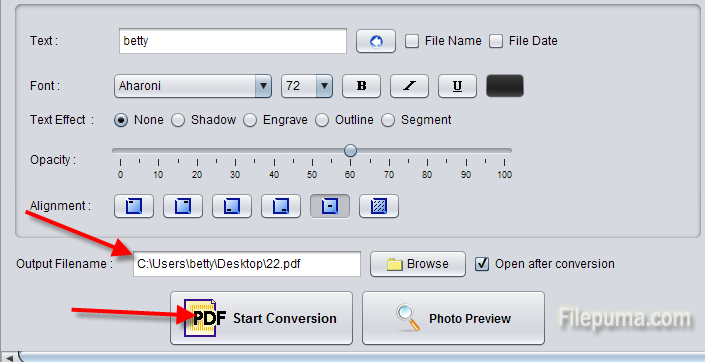
Task: Align watermark to top-right corner
Action: tap(183, 206)
